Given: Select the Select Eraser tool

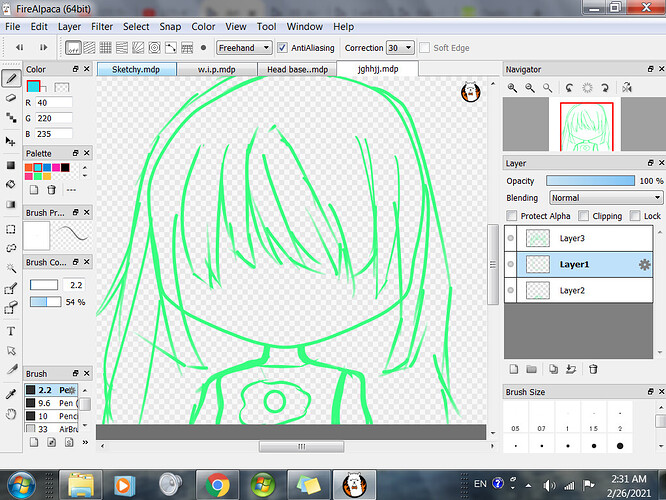Looking at the screenshot, I should [11, 308].
